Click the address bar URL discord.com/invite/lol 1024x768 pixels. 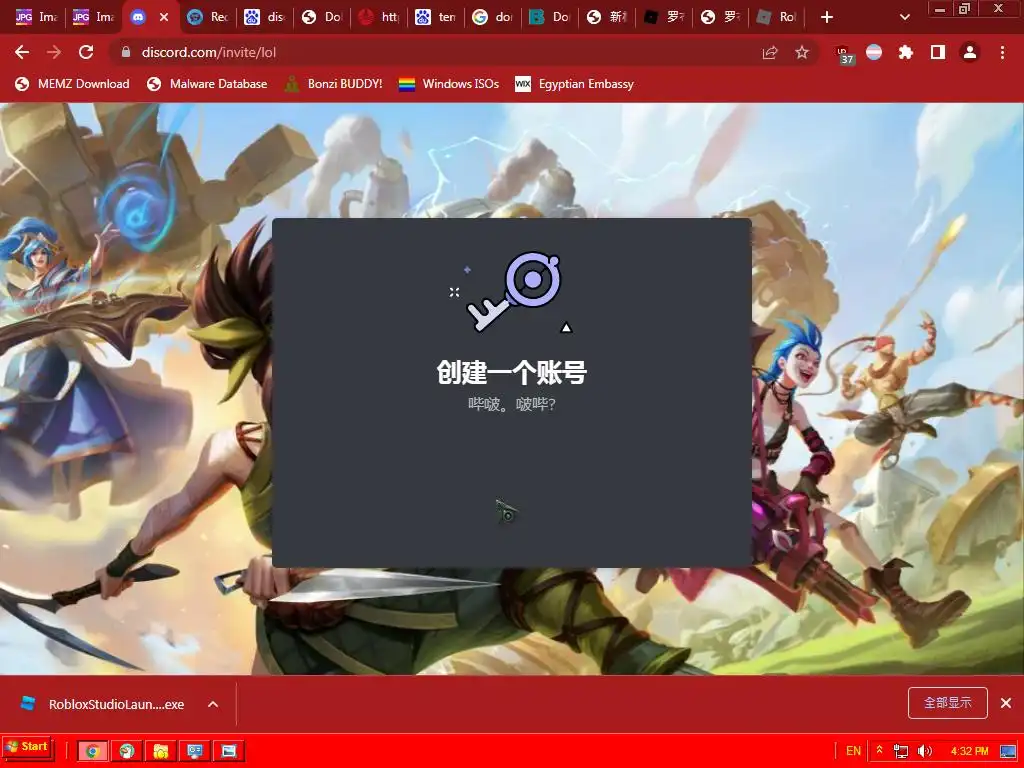[209, 52]
